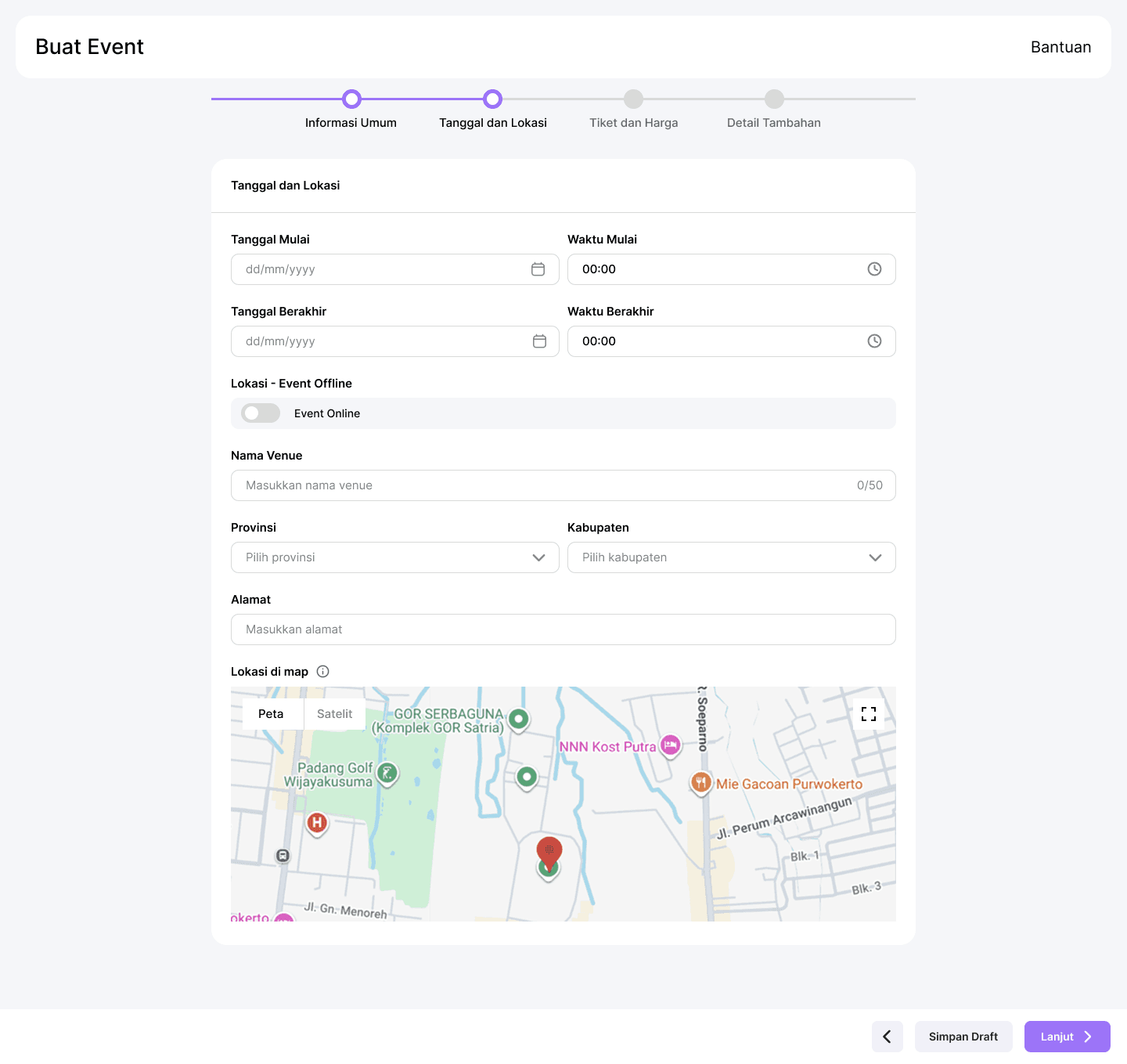Open the Pilih provinsi dropdown
The width and height of the screenshot is (1127, 1064).
tap(395, 557)
